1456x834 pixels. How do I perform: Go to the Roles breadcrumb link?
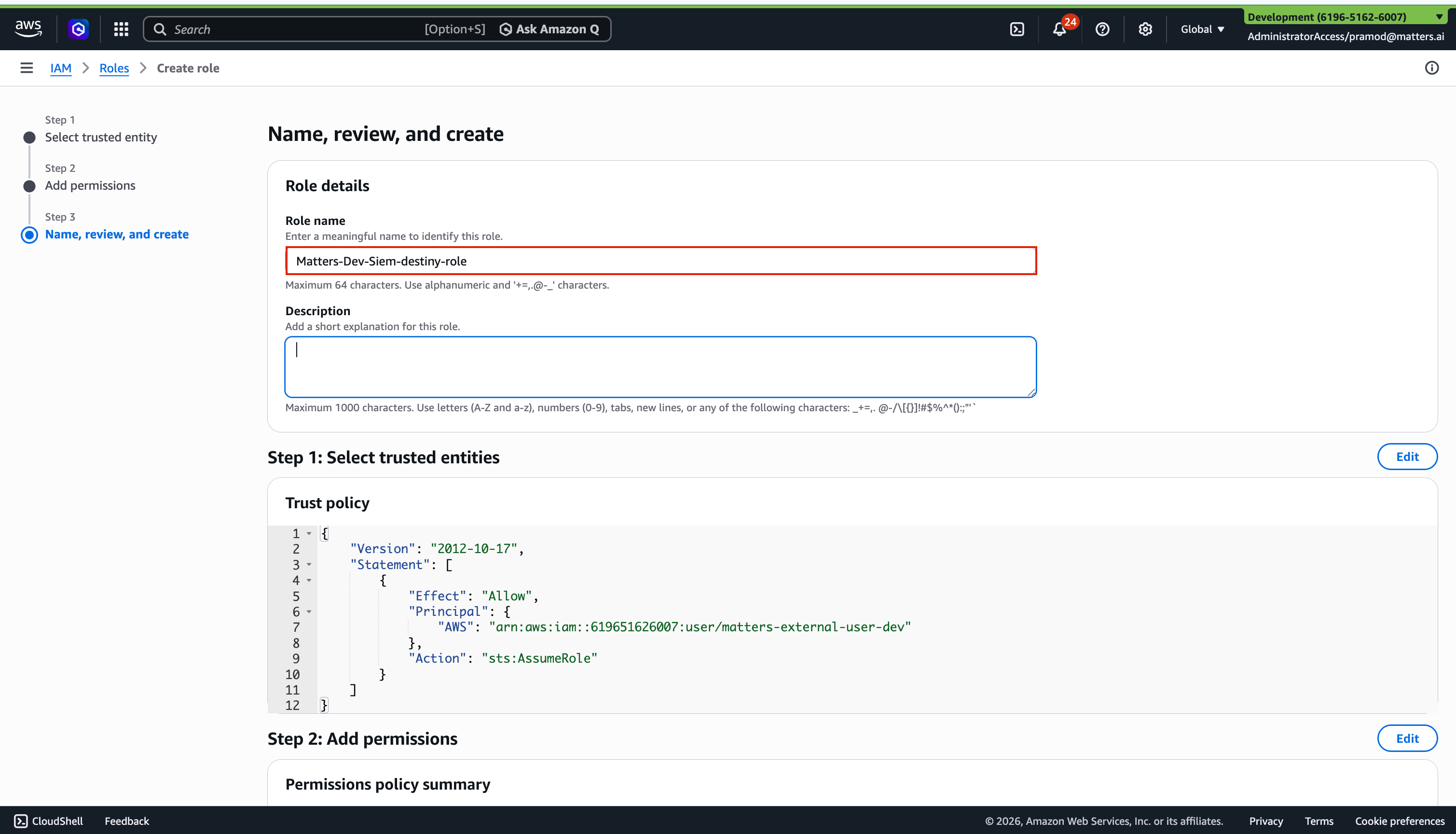pos(114,68)
